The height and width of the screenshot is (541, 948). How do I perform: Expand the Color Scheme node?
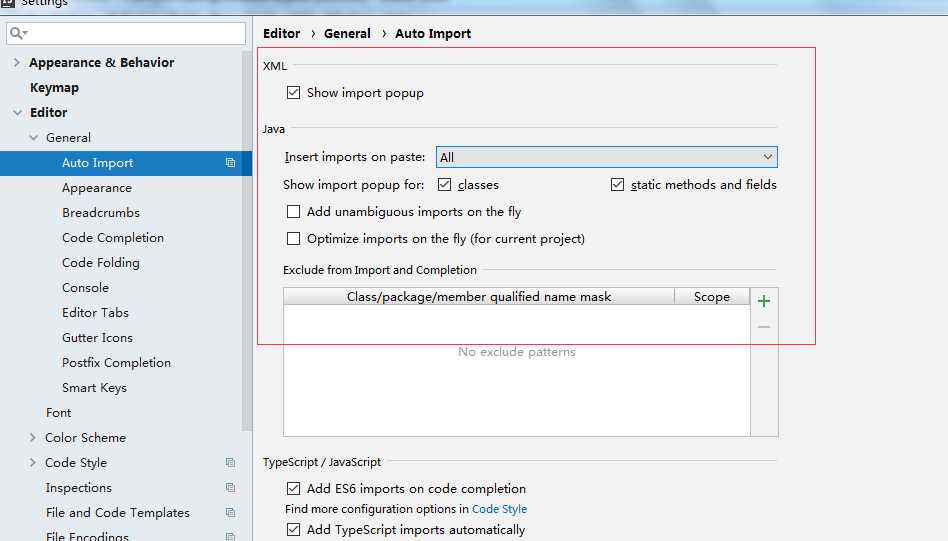coord(33,438)
